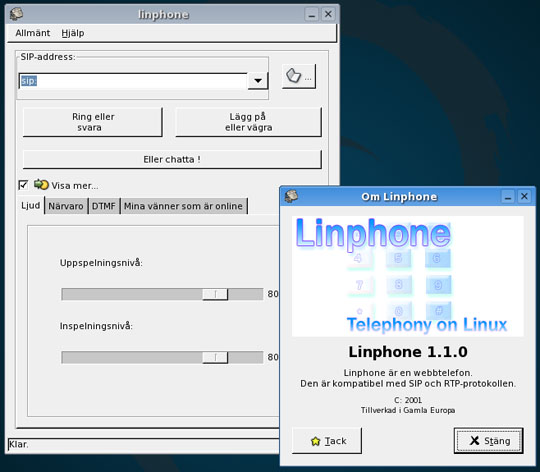Switch to the Närvaro tab
Viewport: 540px width, 472px height.
point(66,206)
